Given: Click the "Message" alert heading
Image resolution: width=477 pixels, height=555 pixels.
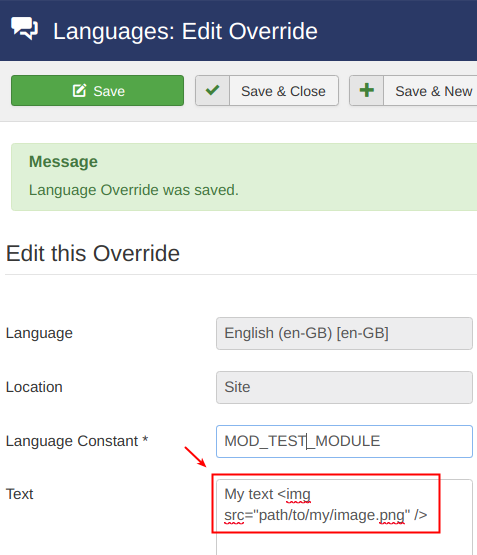Looking at the screenshot, I should point(63,162).
